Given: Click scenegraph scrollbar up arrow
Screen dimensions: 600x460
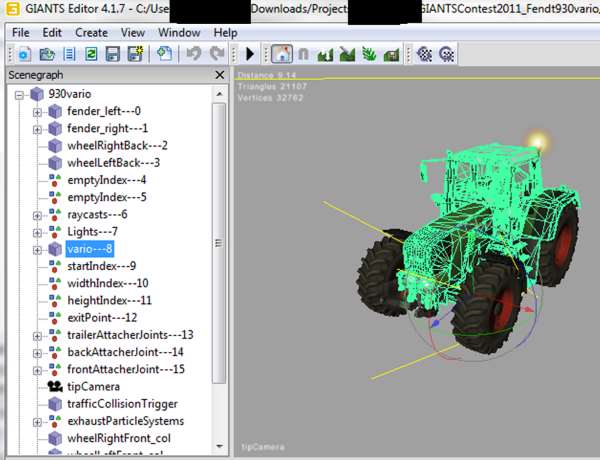Looking at the screenshot, I should pos(220,94).
